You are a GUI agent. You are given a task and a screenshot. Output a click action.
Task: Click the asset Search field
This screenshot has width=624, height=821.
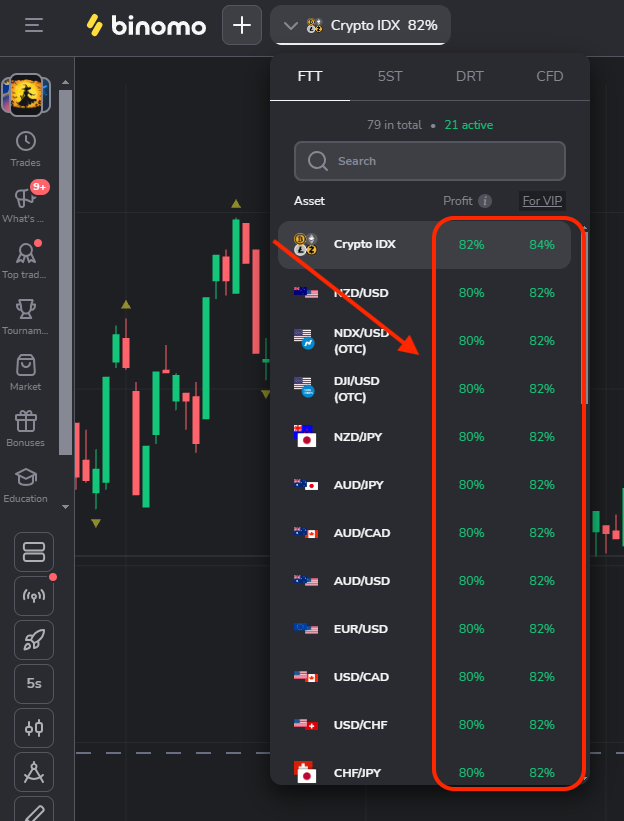click(429, 161)
